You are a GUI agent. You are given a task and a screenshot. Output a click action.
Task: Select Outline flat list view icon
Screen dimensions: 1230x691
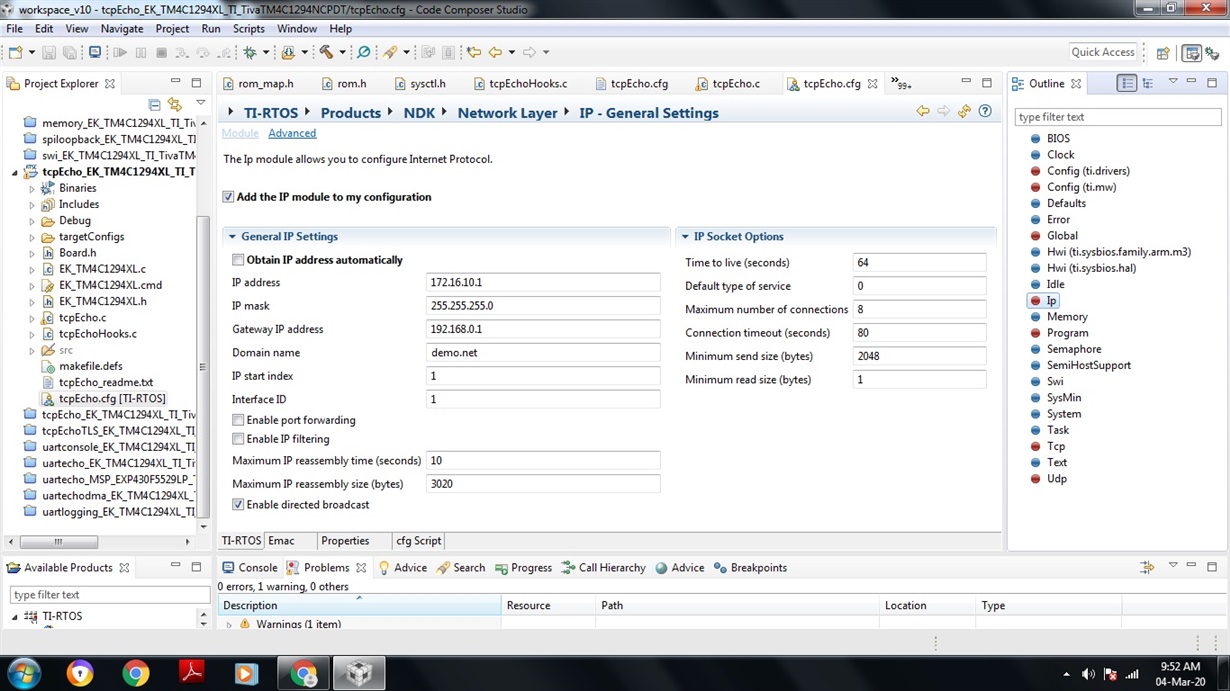tap(1126, 83)
